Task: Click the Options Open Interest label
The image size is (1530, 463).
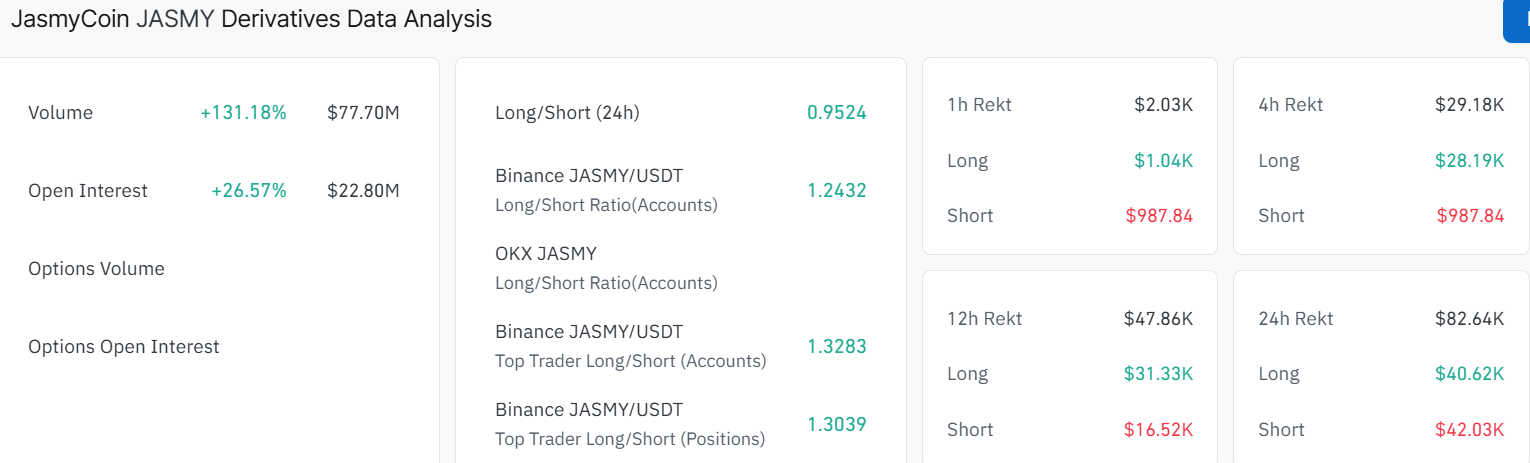Action: click(x=123, y=347)
